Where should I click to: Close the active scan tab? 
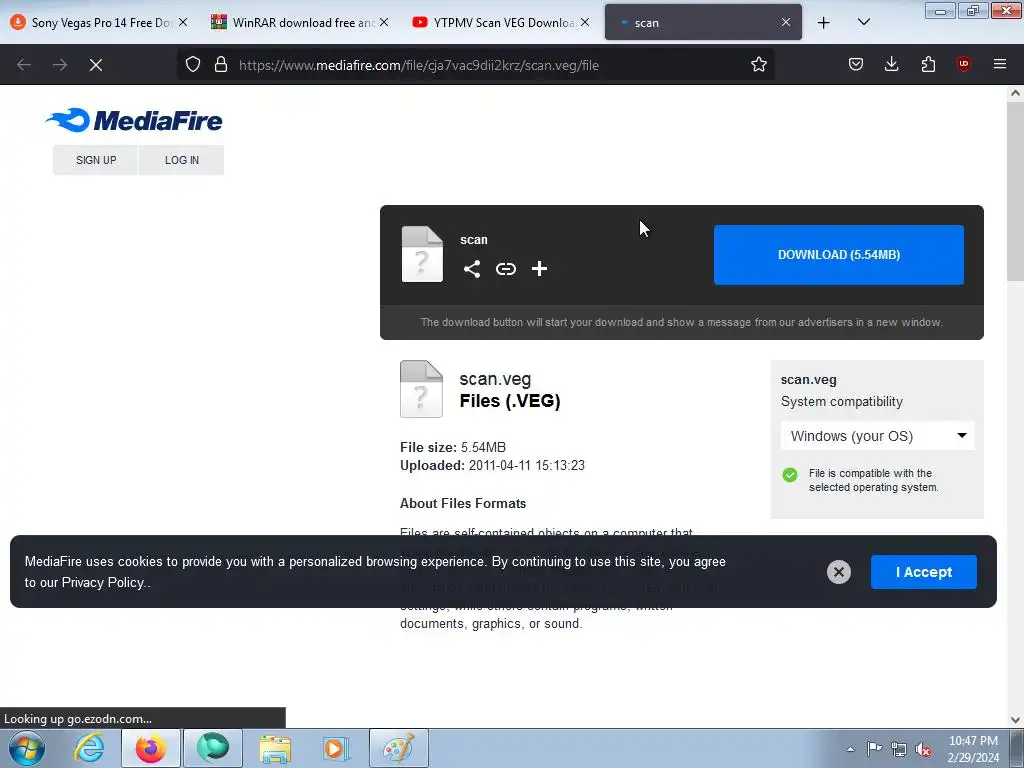pyautogui.click(x=786, y=22)
